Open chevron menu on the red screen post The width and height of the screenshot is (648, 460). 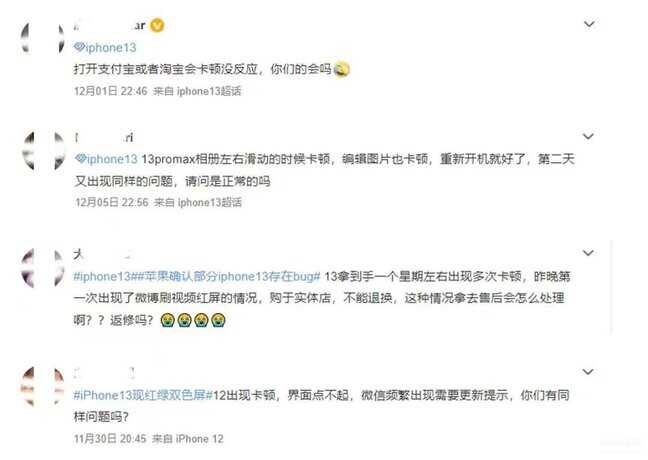[x=588, y=253]
